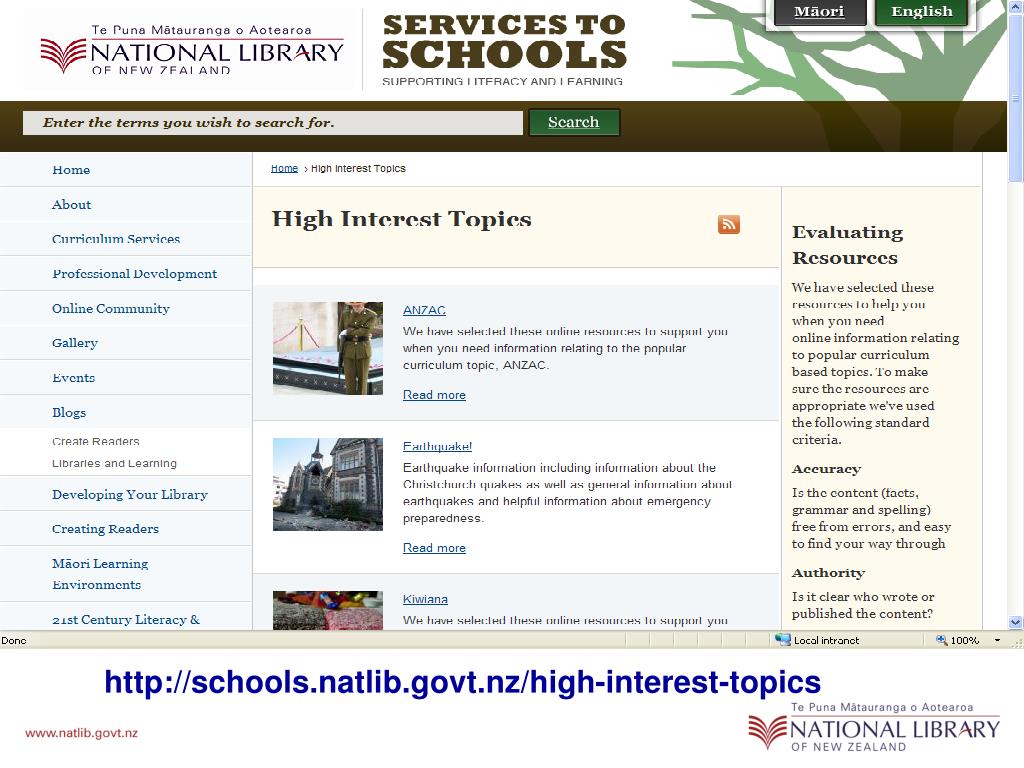Click the 100% zoom level text
Screen dimensions: 1024x768
tap(965, 641)
